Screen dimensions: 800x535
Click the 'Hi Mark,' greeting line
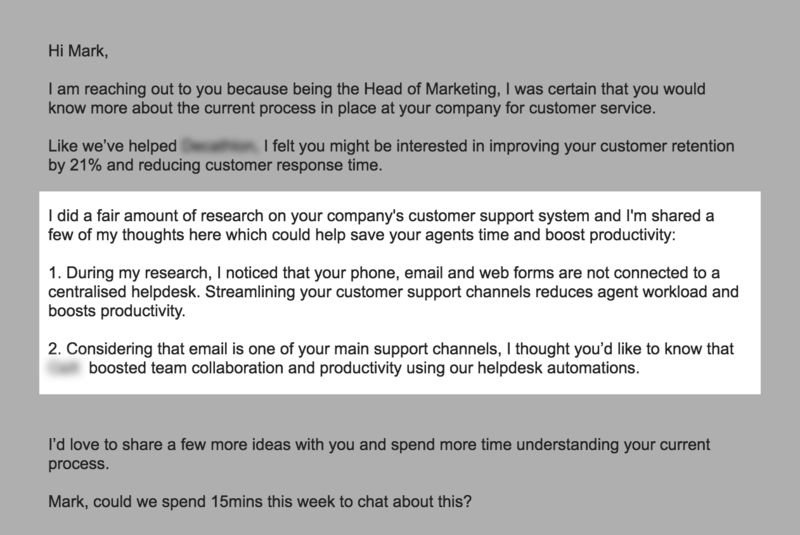coord(79,47)
